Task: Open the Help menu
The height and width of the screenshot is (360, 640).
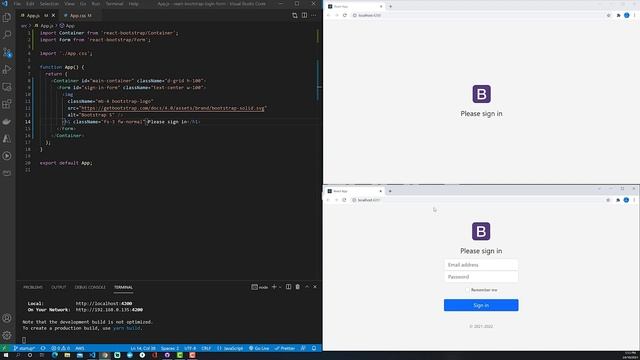Action: click(133, 4)
